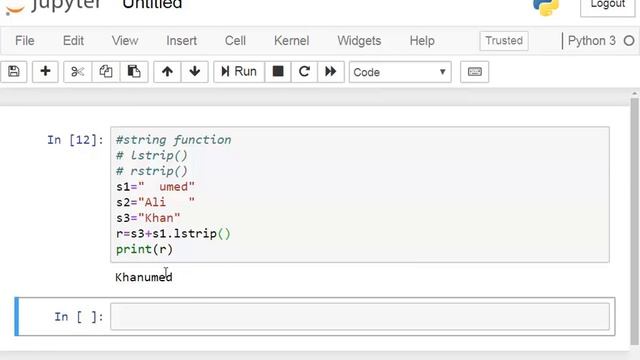Image resolution: width=640 pixels, height=360 pixels.
Task: Open the Help menu
Action: pos(422,41)
